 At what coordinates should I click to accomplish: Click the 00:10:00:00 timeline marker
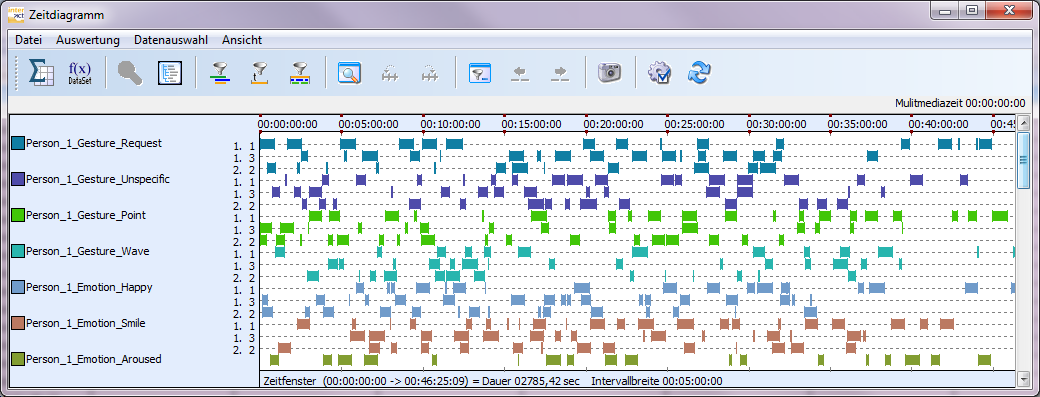pyautogui.click(x=450, y=124)
